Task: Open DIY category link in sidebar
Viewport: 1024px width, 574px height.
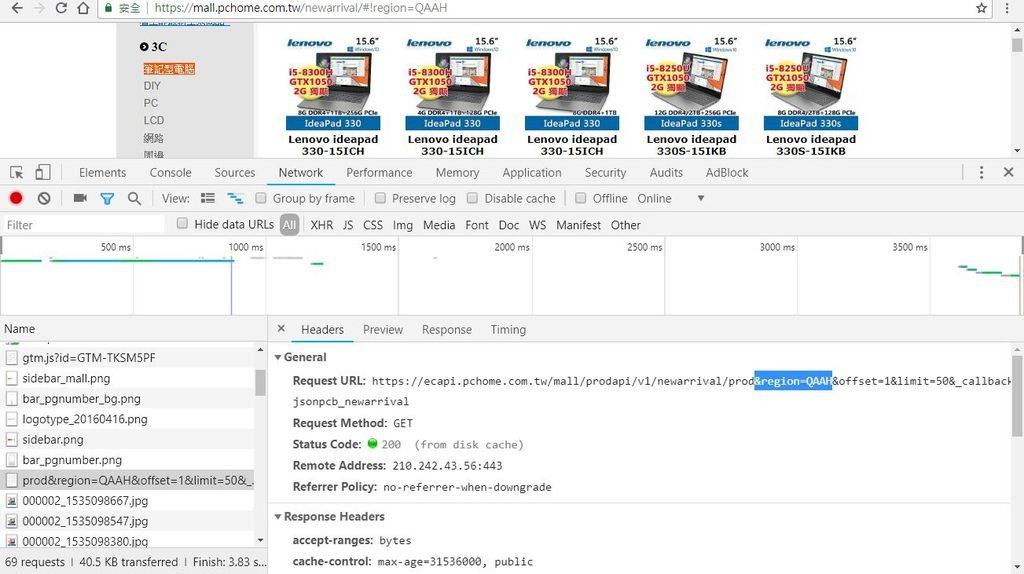Action: pyautogui.click(x=152, y=86)
